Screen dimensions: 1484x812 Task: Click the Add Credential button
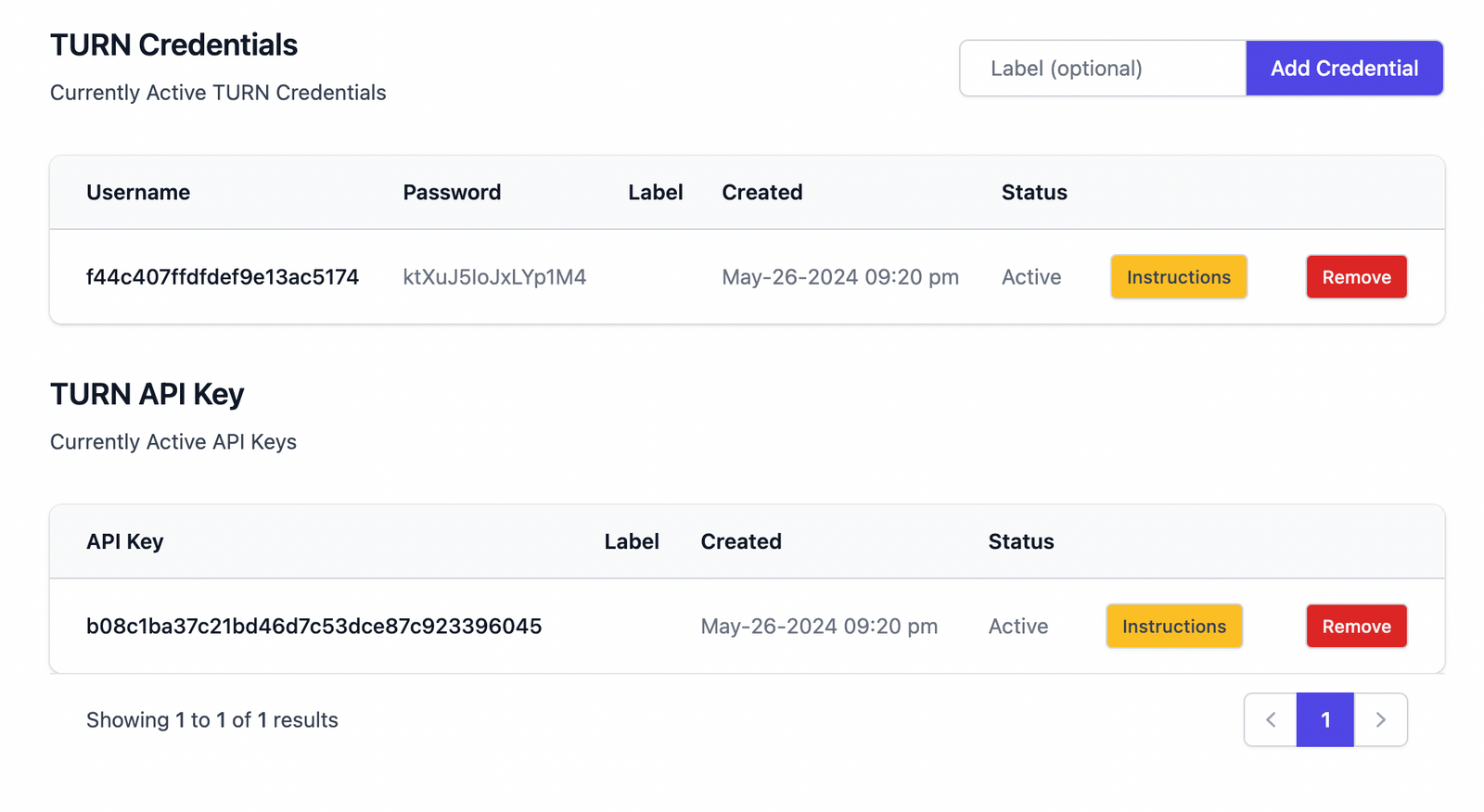coord(1344,68)
